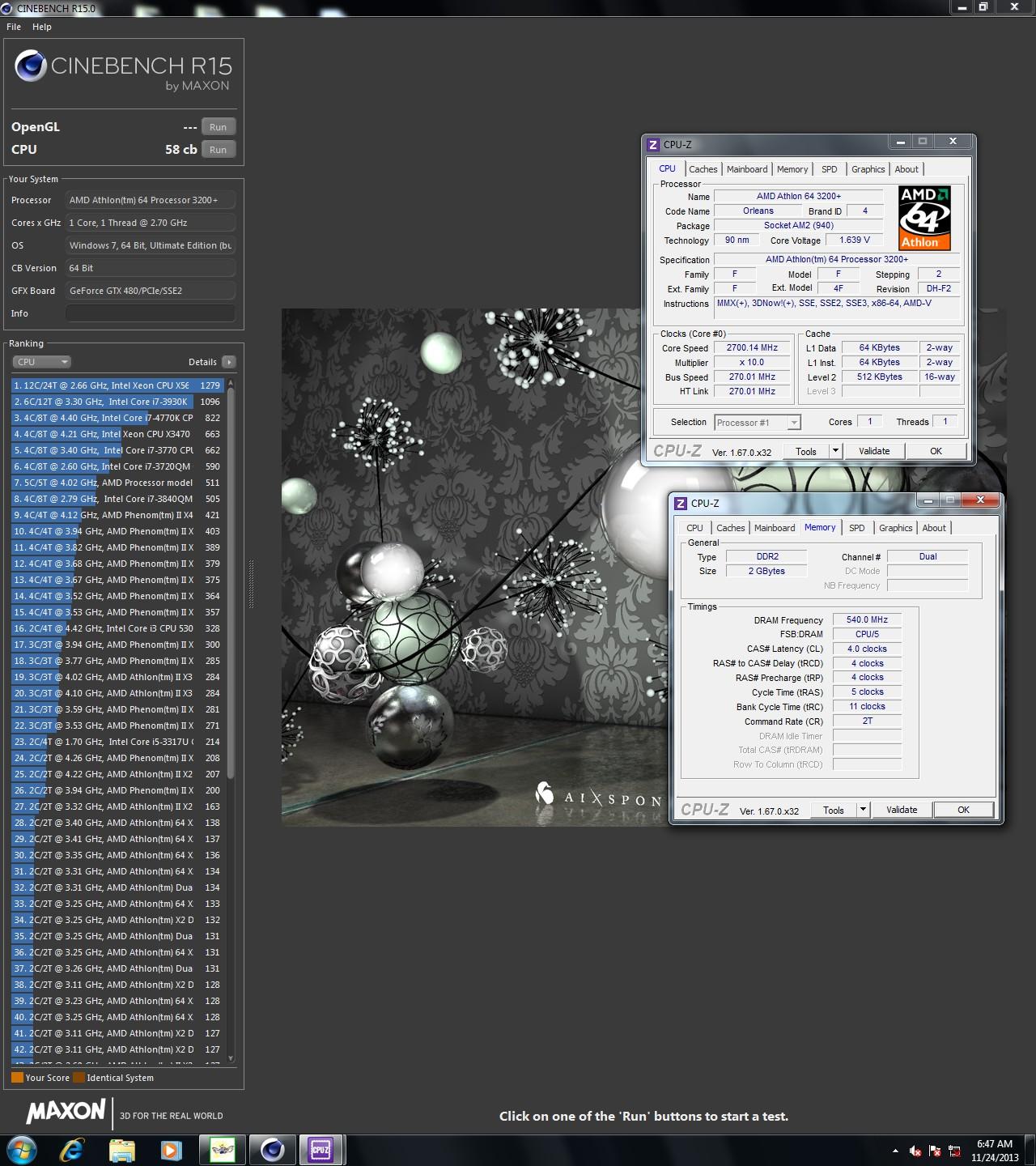The height and width of the screenshot is (1166, 1036).
Task: Click the Action Center flag tray icon
Action: pos(935,1151)
